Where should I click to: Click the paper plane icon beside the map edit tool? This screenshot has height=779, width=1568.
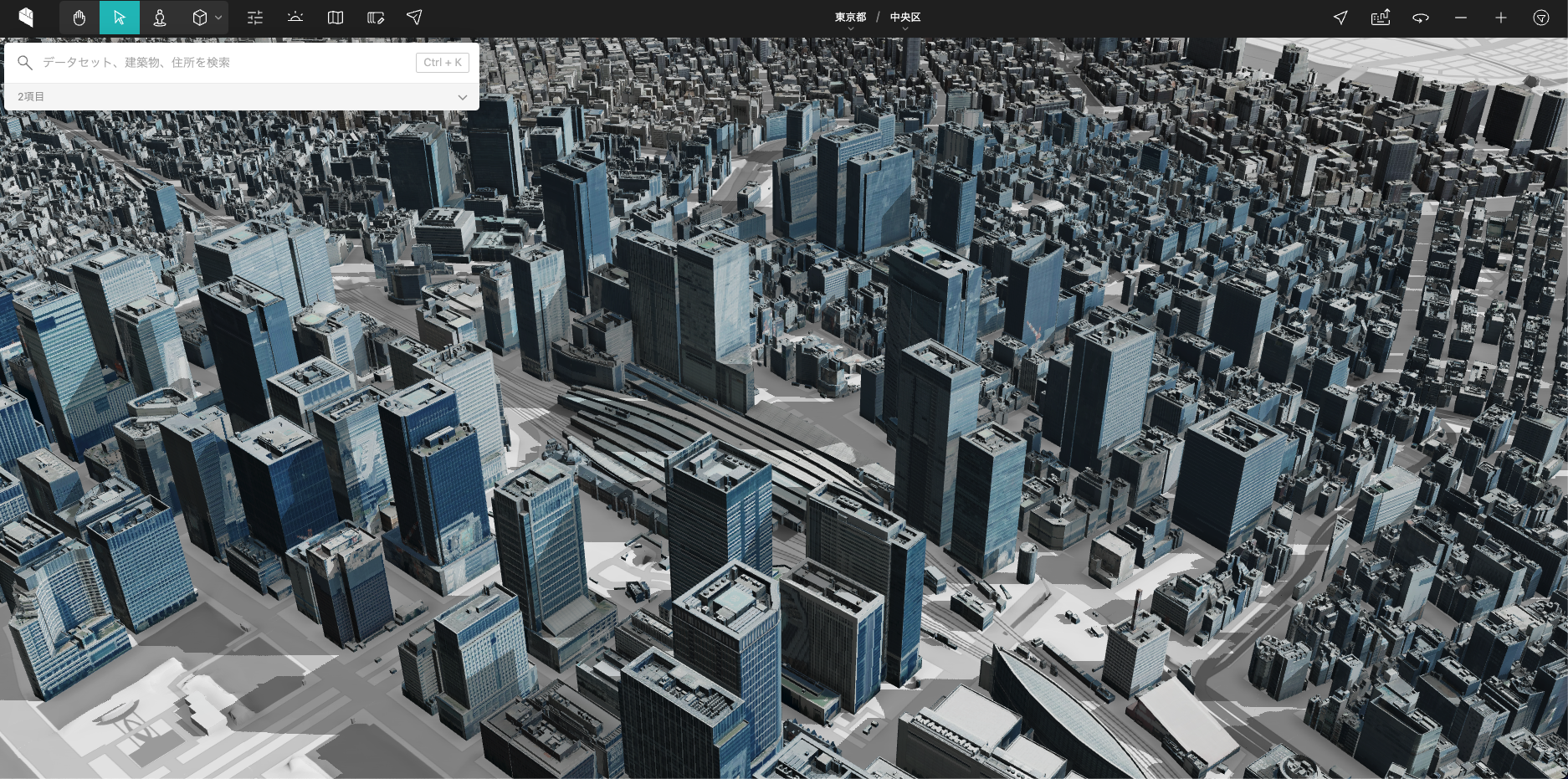414,18
